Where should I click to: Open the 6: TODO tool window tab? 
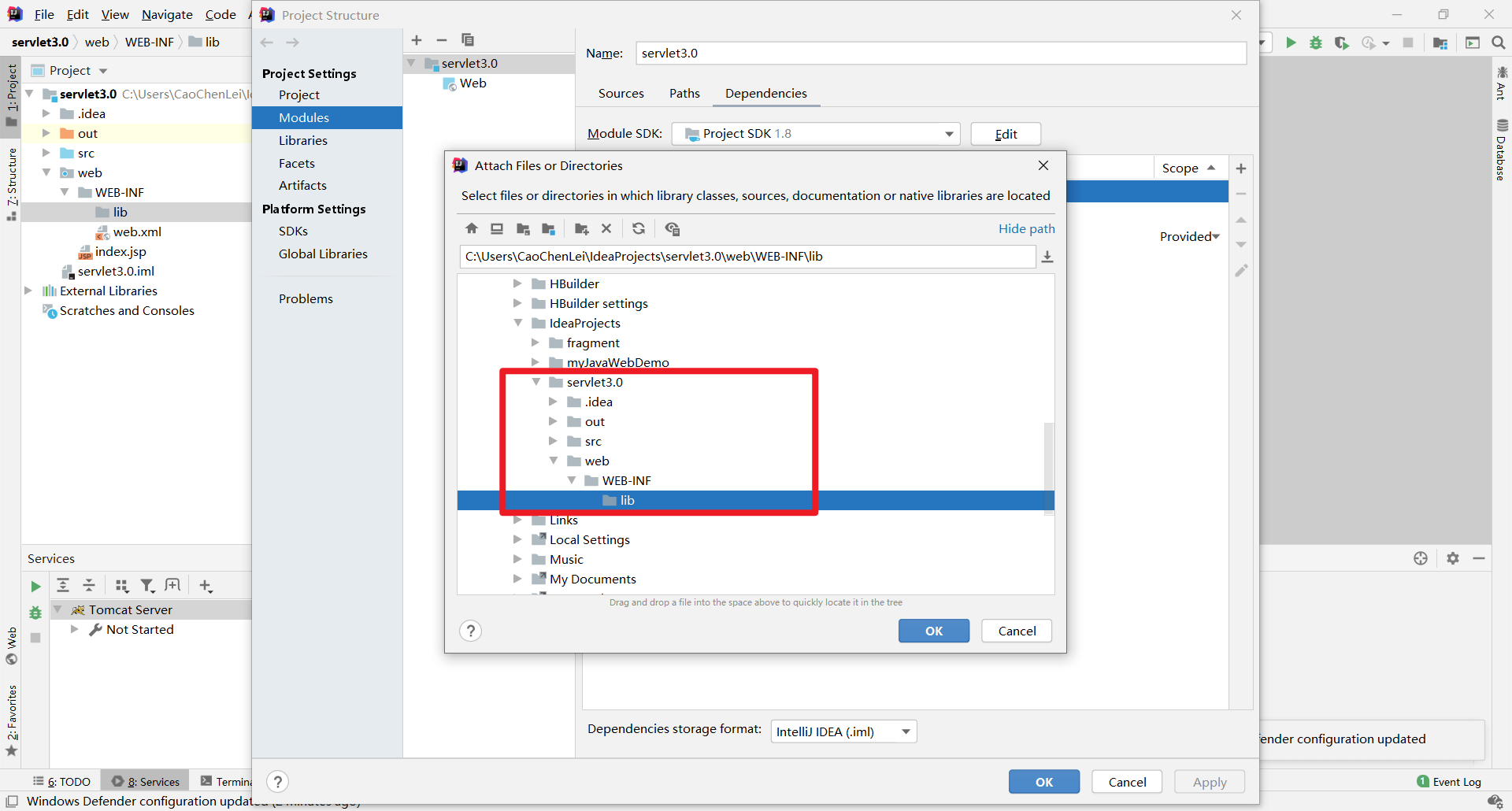coord(62,781)
